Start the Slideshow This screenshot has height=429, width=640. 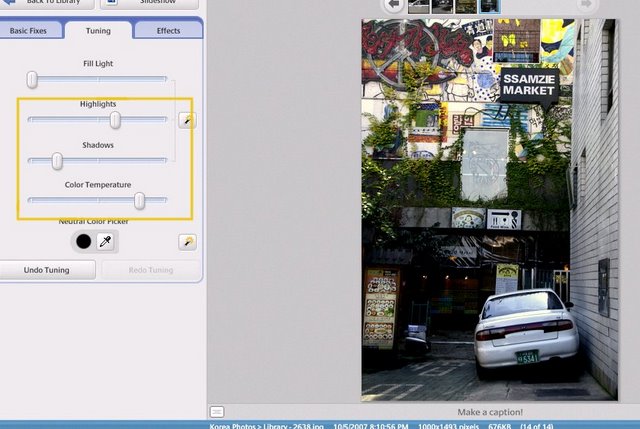(149, 2)
